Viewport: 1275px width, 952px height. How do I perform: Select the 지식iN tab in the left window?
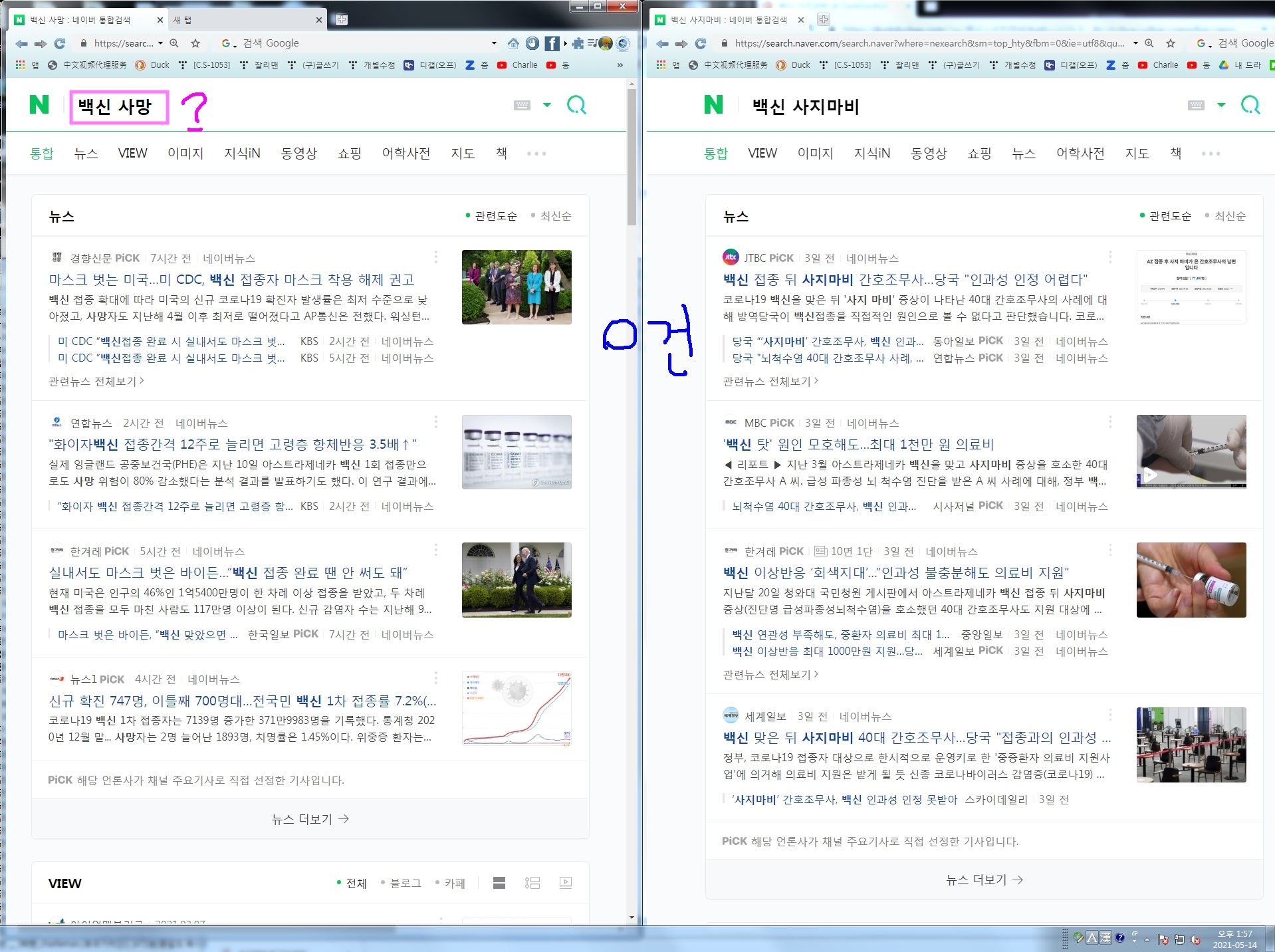[x=242, y=154]
